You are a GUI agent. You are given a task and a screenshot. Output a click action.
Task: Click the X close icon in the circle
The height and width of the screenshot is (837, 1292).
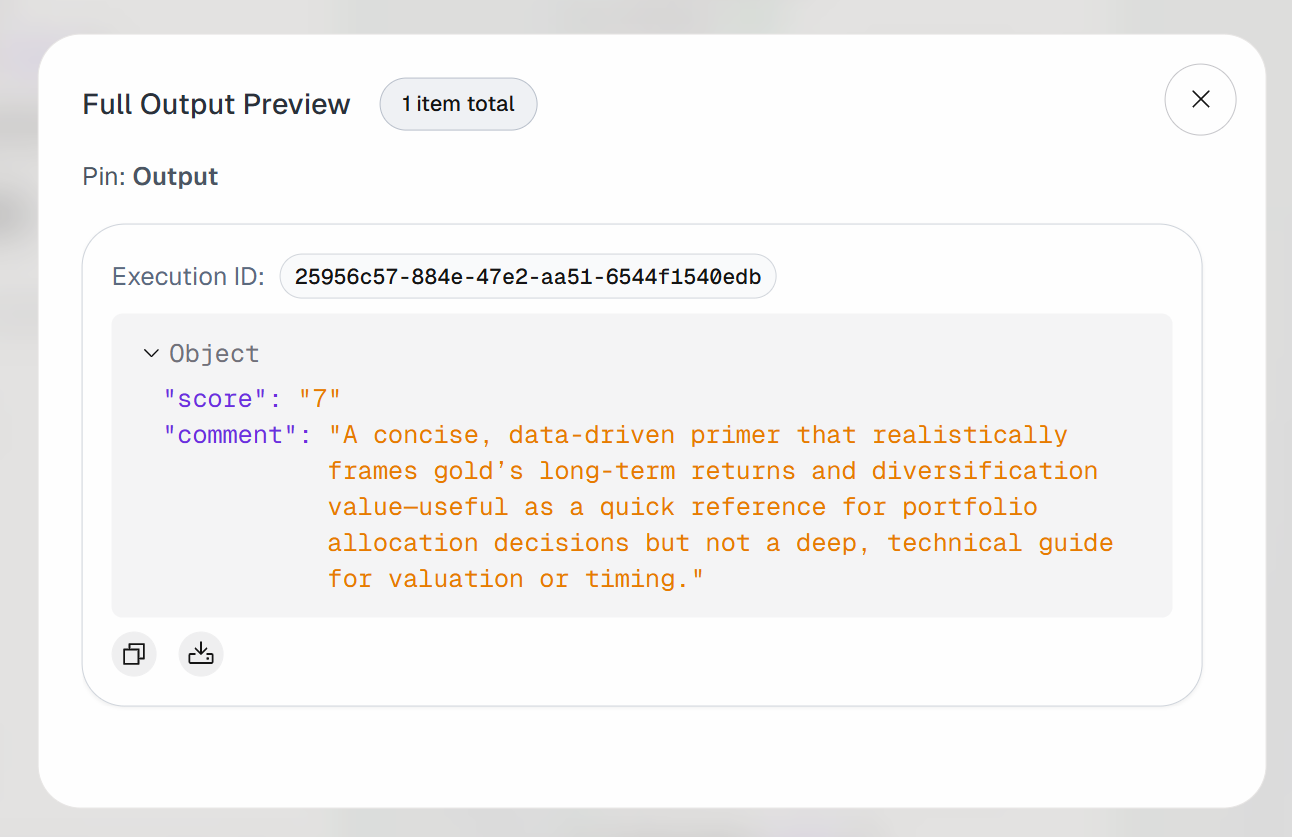point(1200,100)
